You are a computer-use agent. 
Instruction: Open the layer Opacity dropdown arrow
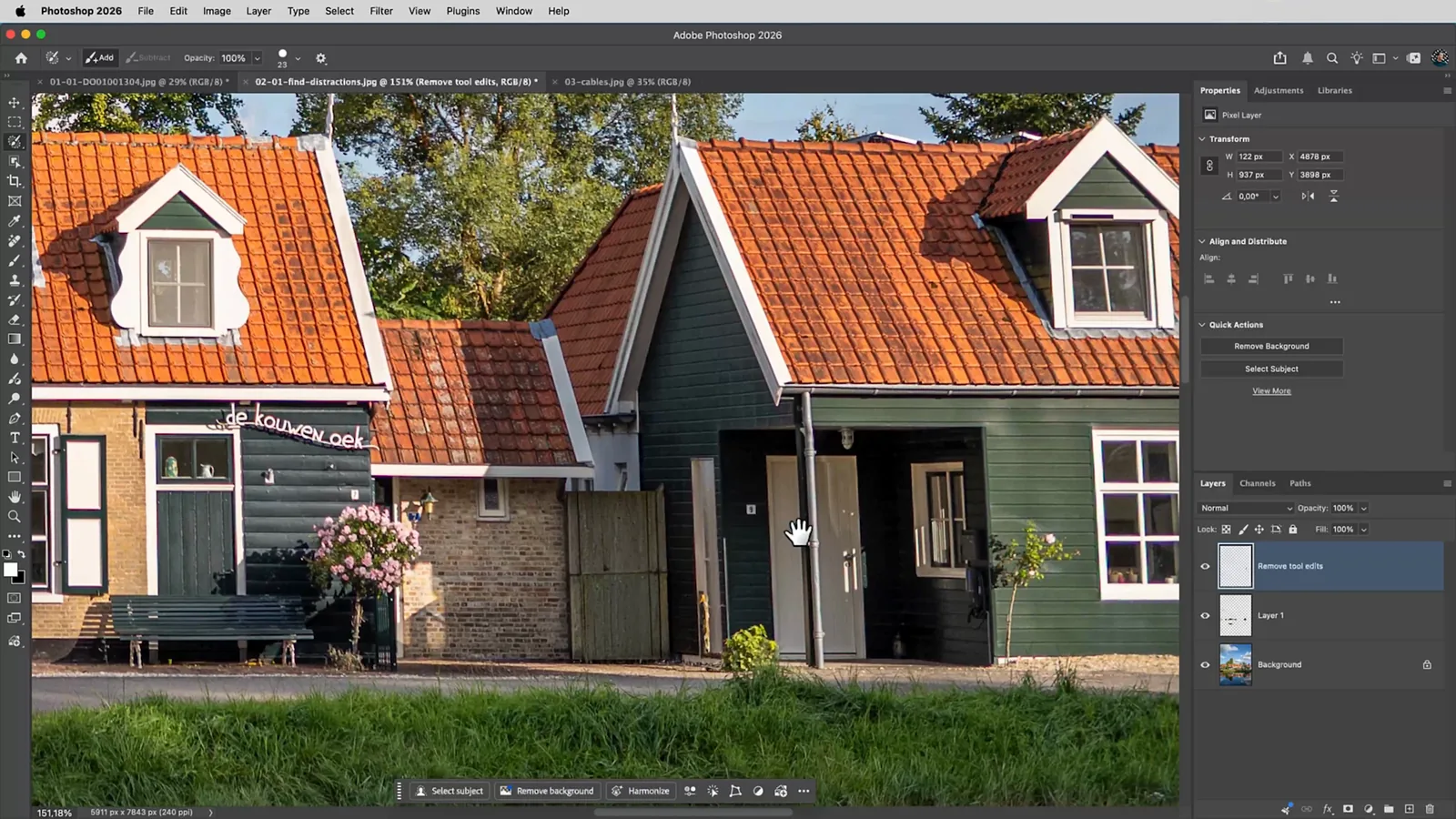pos(1363,509)
